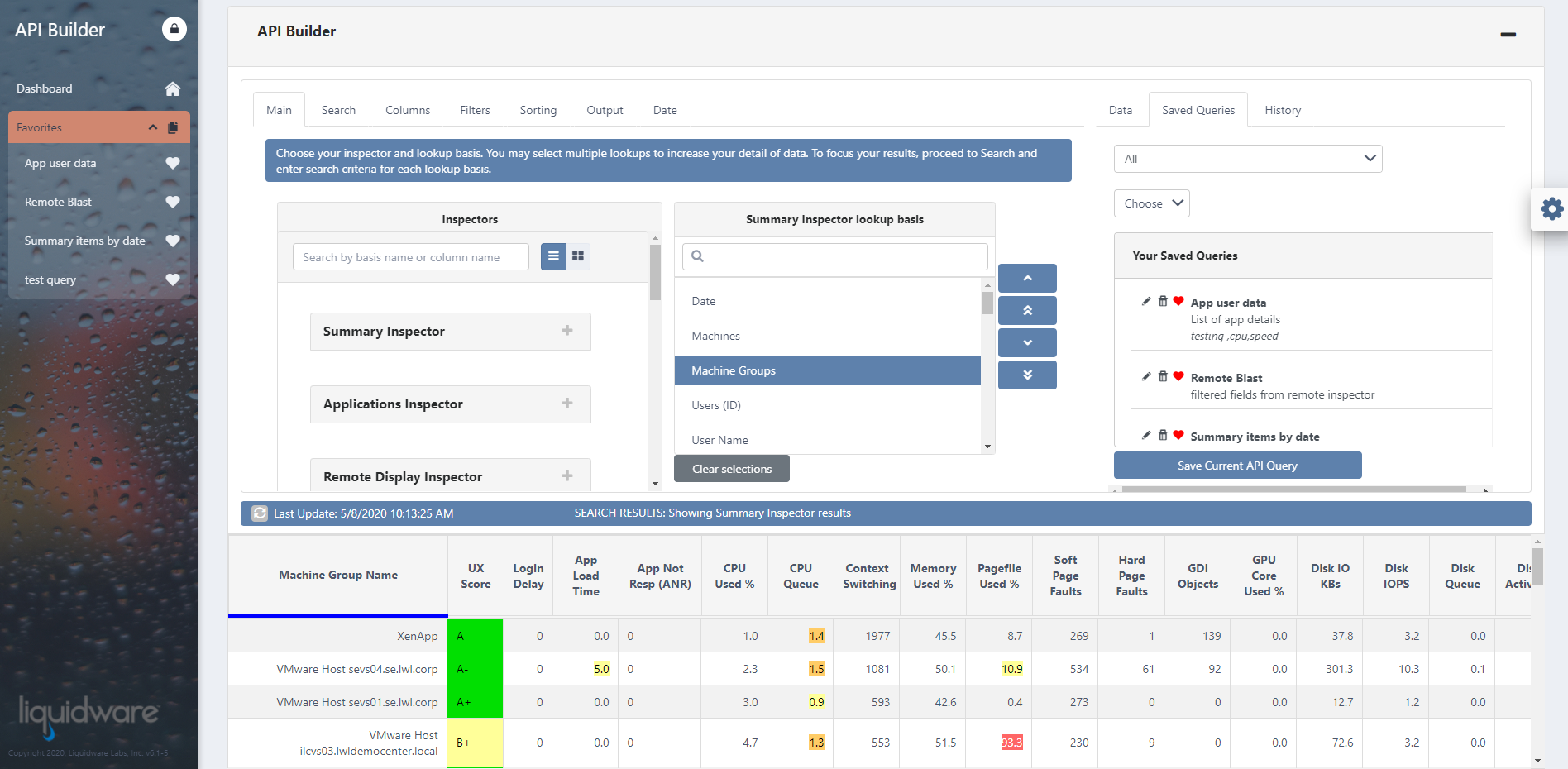Click Clear selections button
The image size is (1568, 769).
click(732, 469)
